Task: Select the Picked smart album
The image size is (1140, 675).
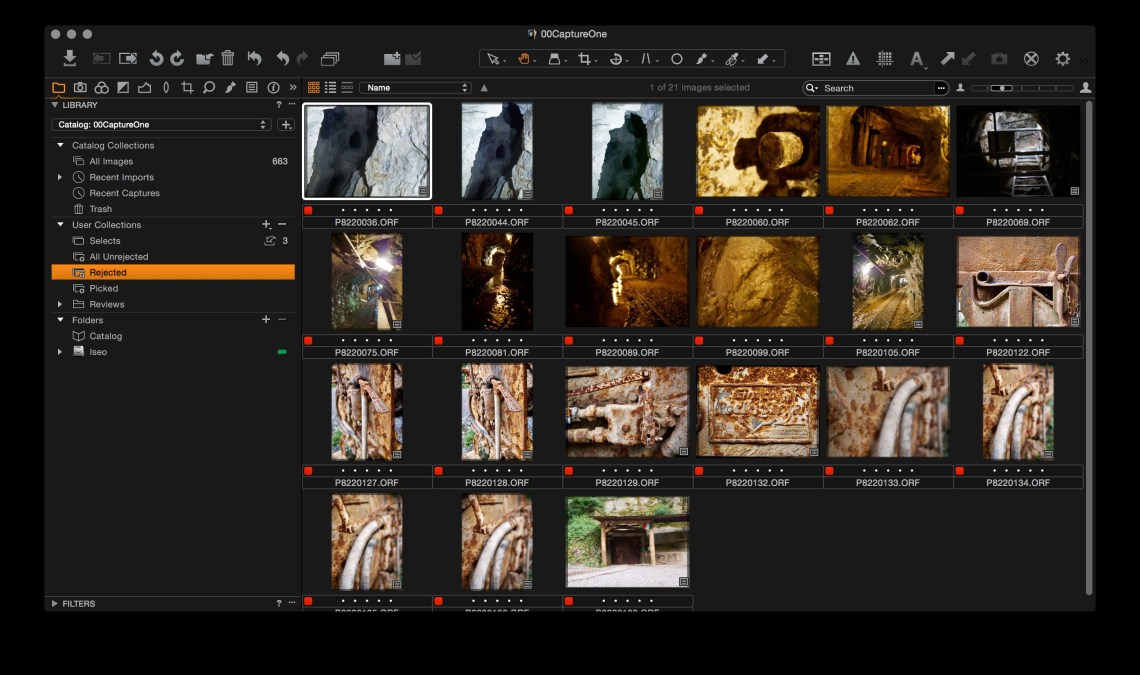Action: coord(103,288)
